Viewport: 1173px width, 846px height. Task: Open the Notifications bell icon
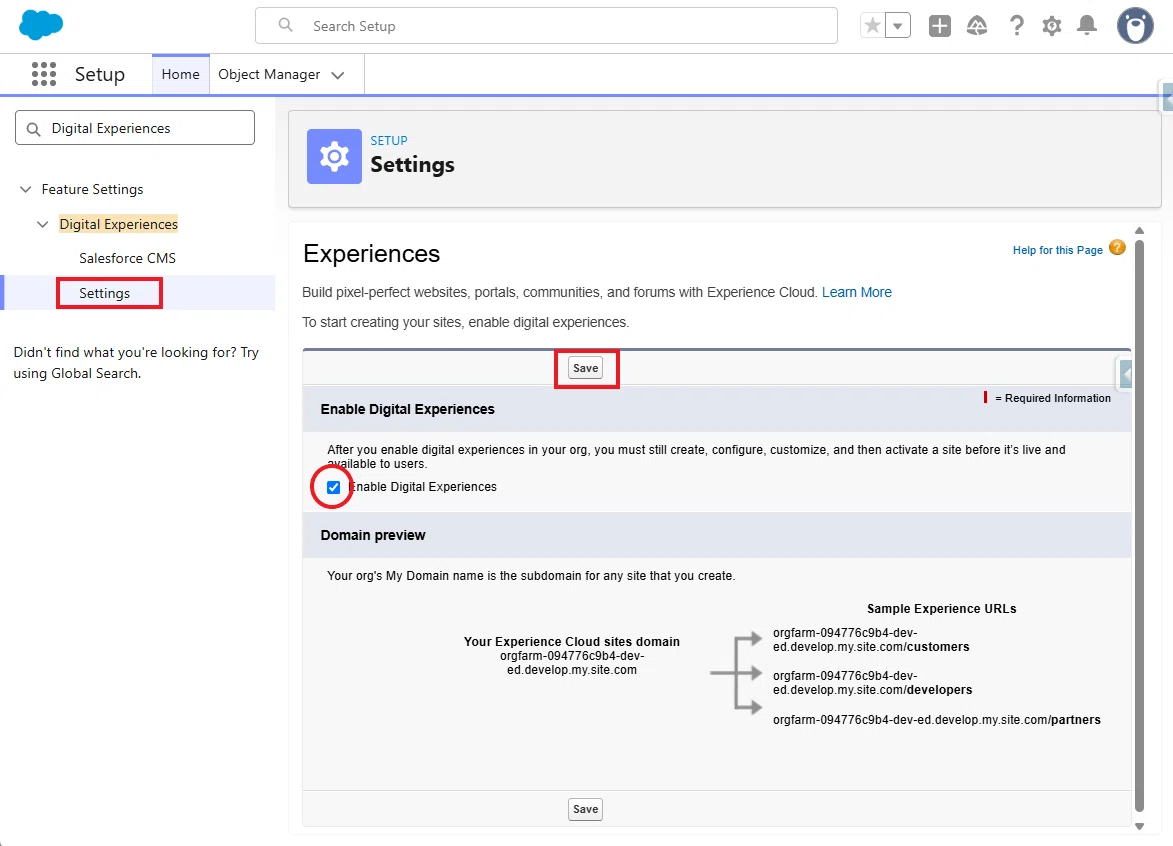point(1087,25)
